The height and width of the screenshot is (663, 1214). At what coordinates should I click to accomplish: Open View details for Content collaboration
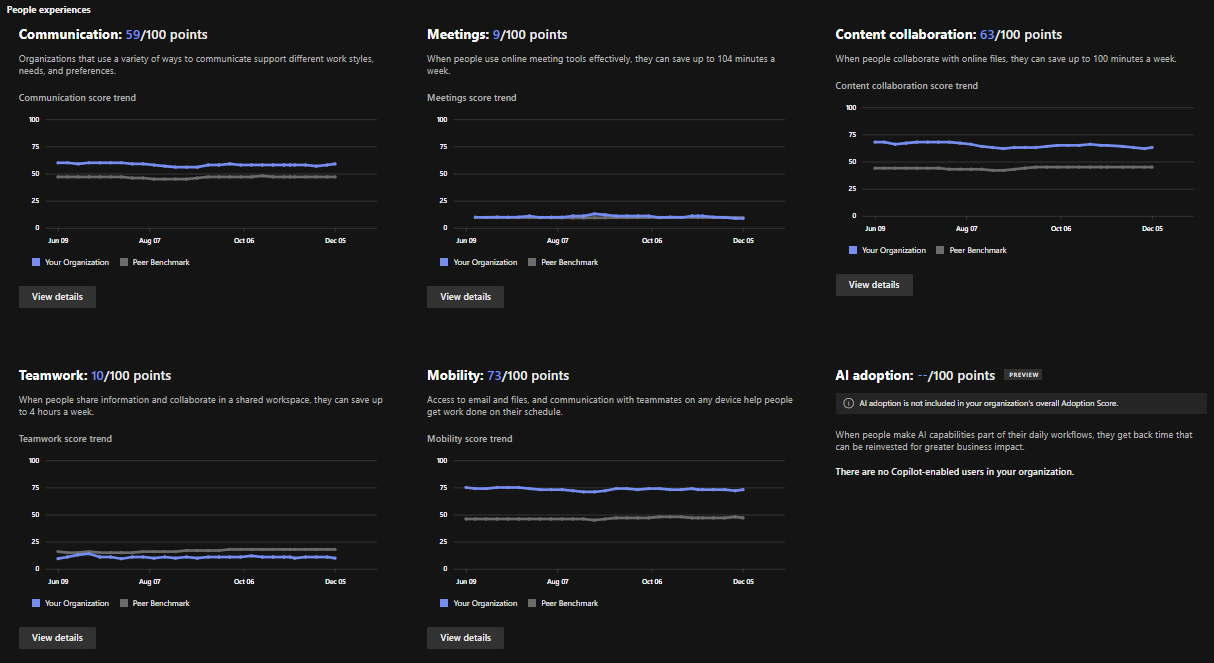(873, 284)
